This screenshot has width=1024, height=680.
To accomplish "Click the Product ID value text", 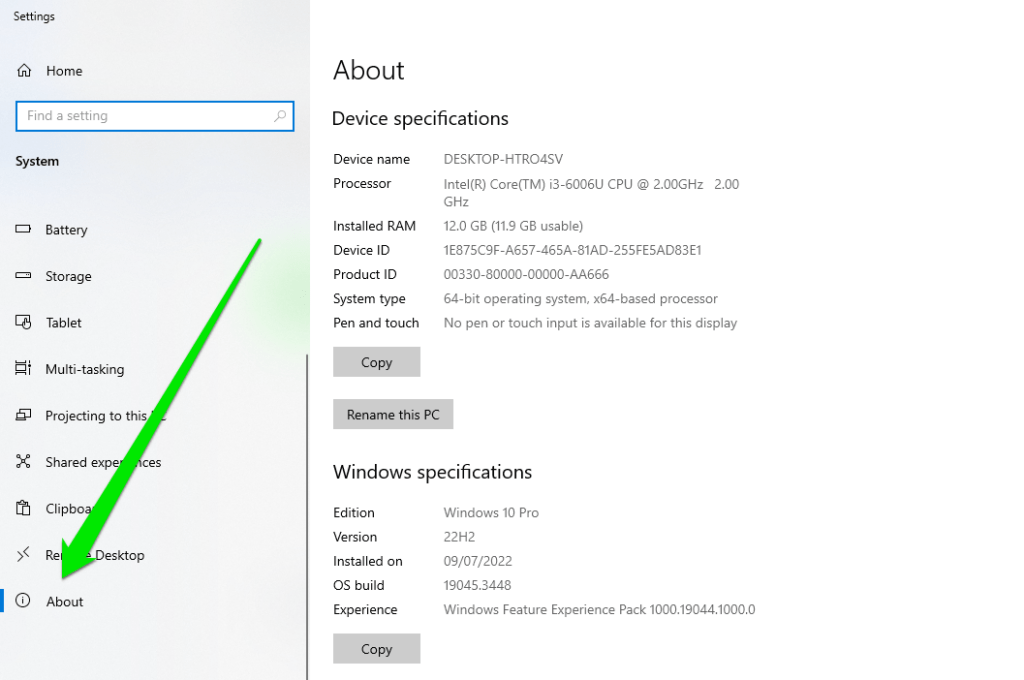I will (x=526, y=274).
